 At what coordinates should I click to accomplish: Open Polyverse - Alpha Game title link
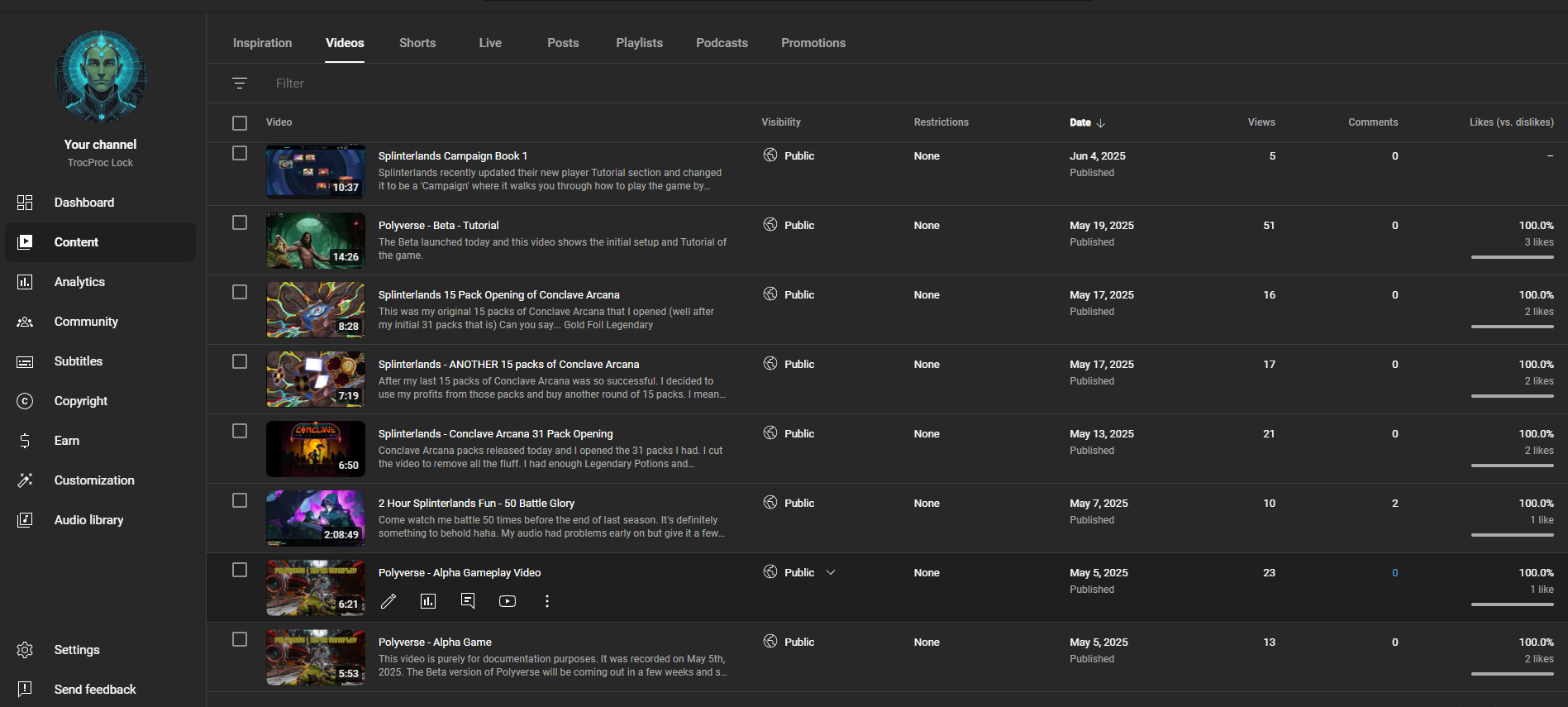tap(435, 643)
